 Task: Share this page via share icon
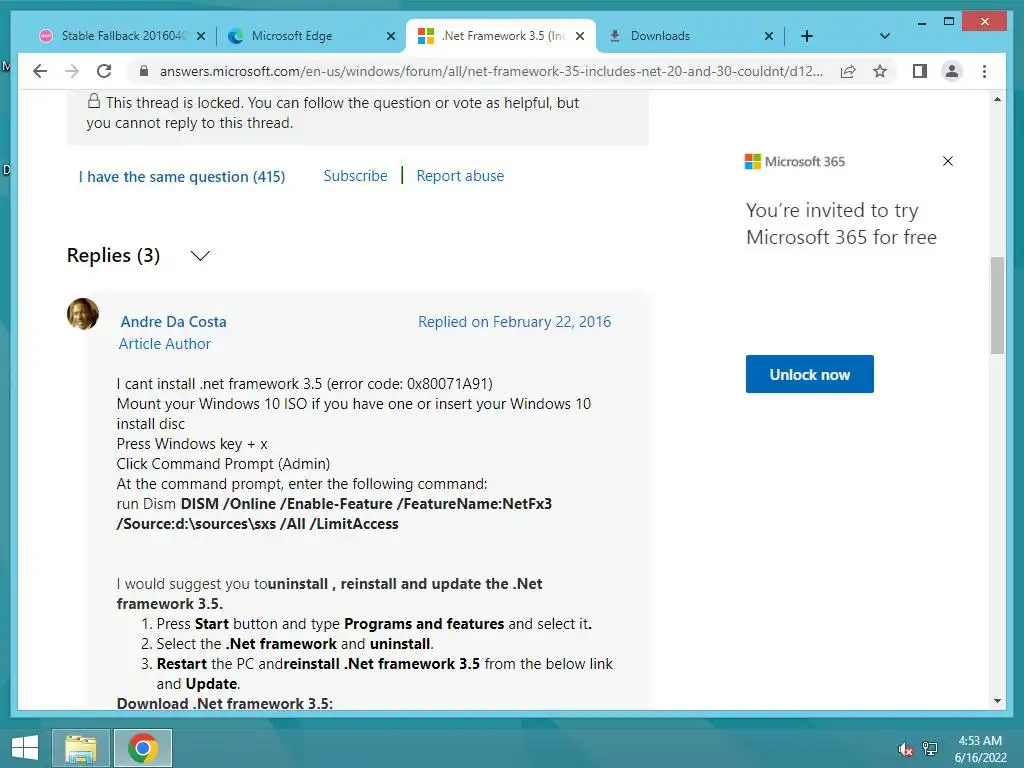[x=848, y=71]
